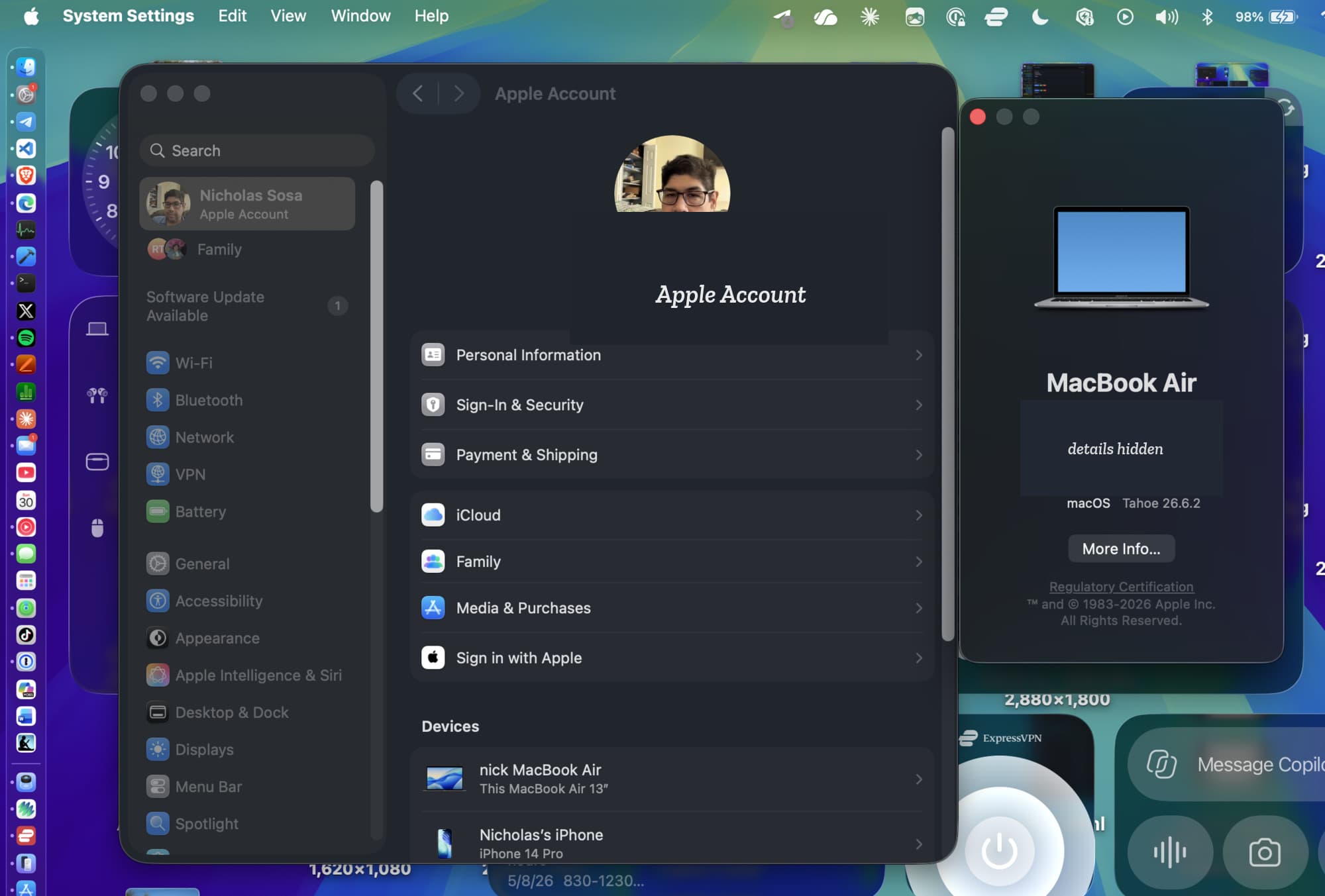This screenshot has width=1325, height=896.
Task: Click More Info... in About This Mac
Action: tap(1121, 548)
